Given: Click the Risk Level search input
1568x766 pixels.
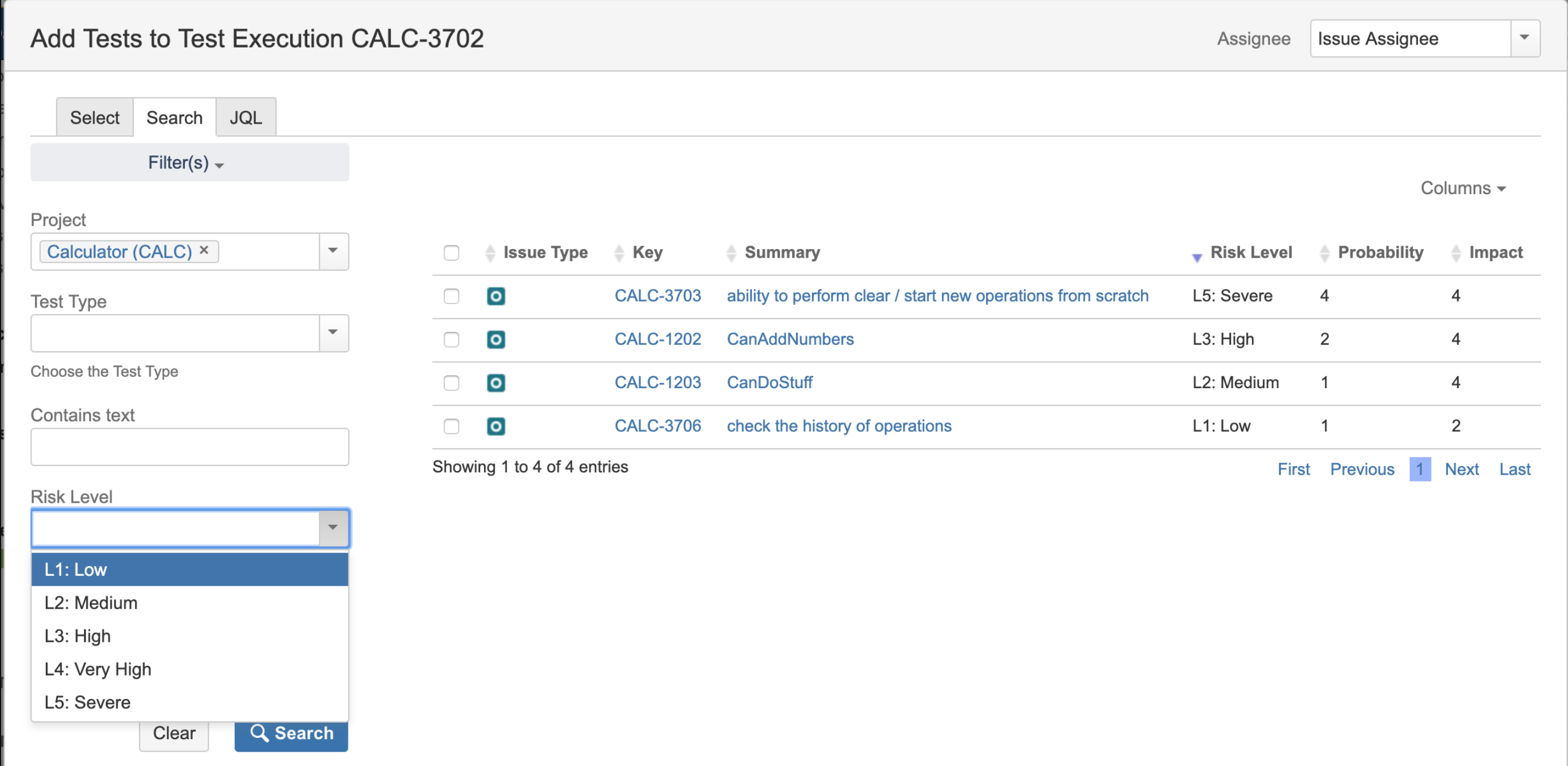Looking at the screenshot, I should pos(176,527).
